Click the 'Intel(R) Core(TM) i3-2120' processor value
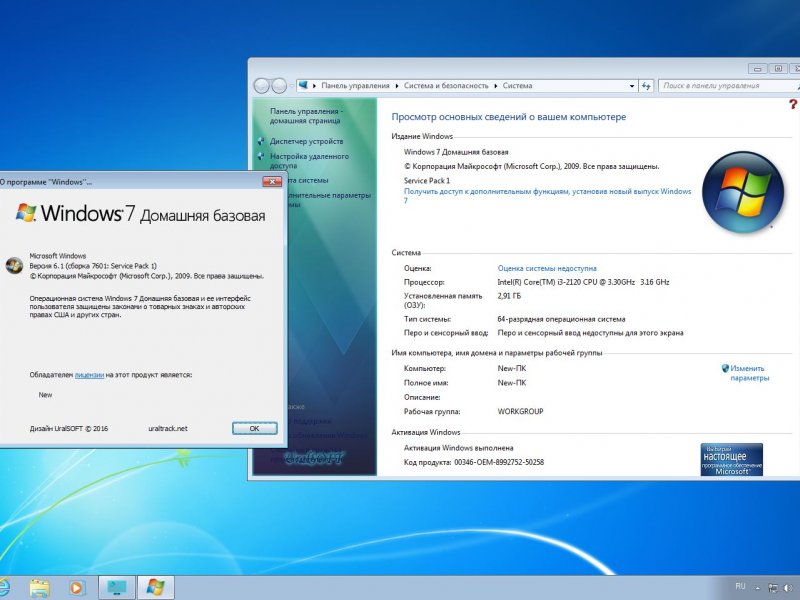The image size is (800, 600). click(583, 282)
